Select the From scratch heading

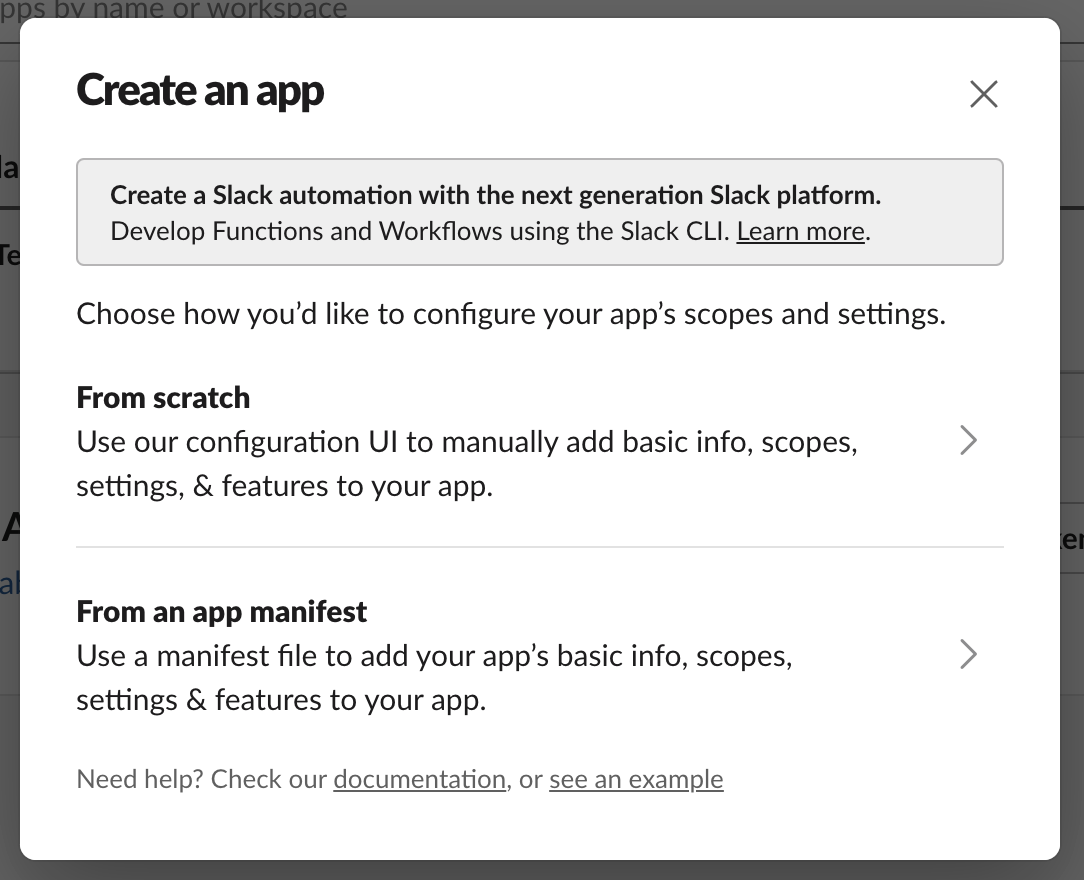click(163, 398)
